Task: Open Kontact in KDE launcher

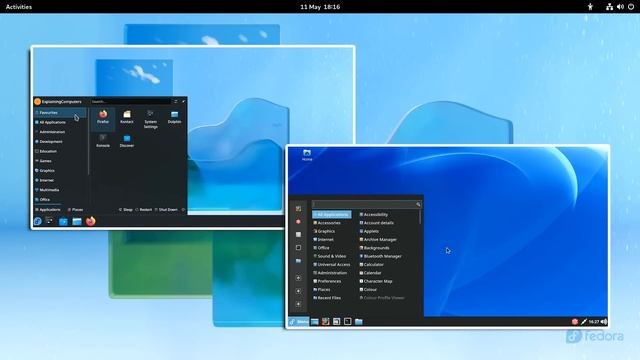Action: (x=127, y=117)
